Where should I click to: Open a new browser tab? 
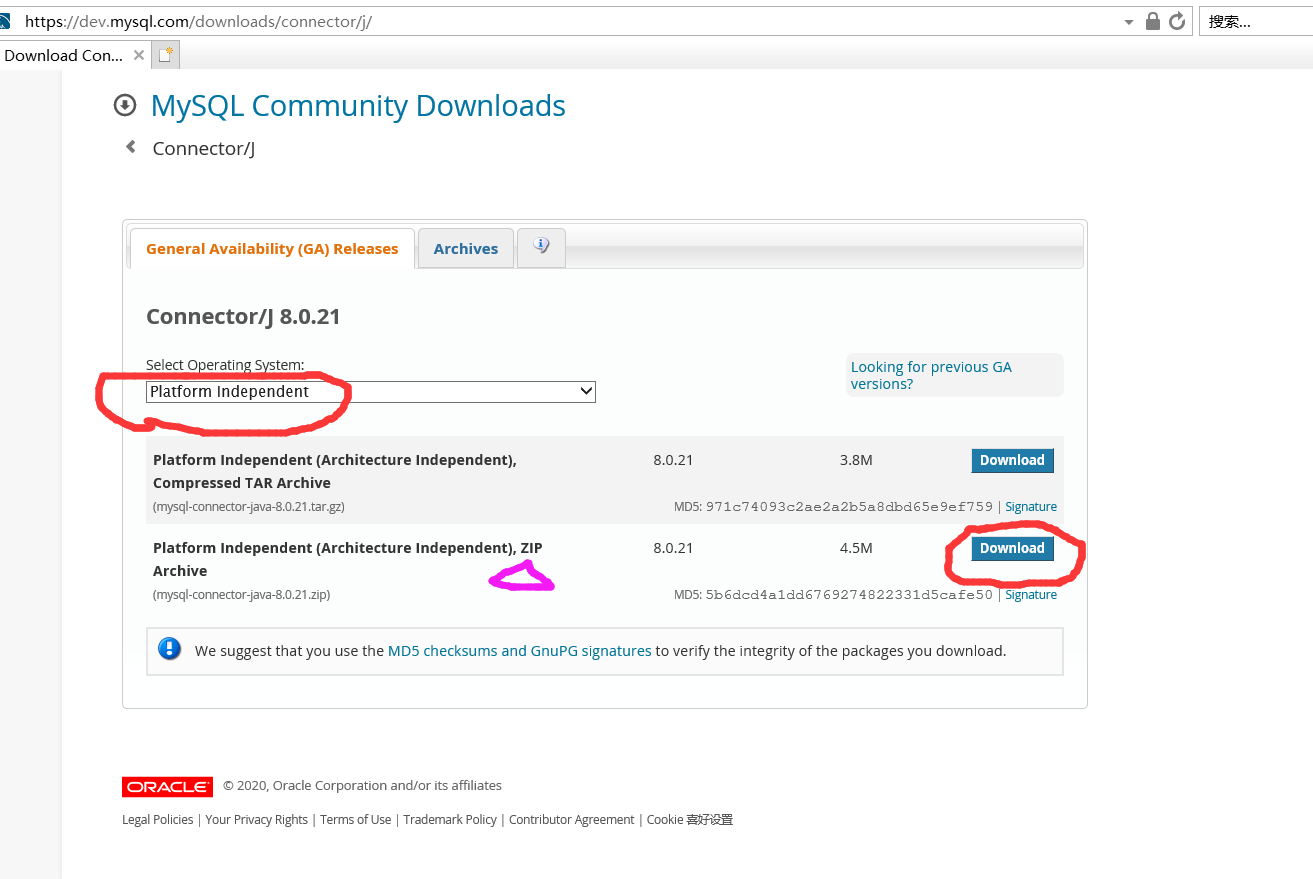[x=166, y=55]
